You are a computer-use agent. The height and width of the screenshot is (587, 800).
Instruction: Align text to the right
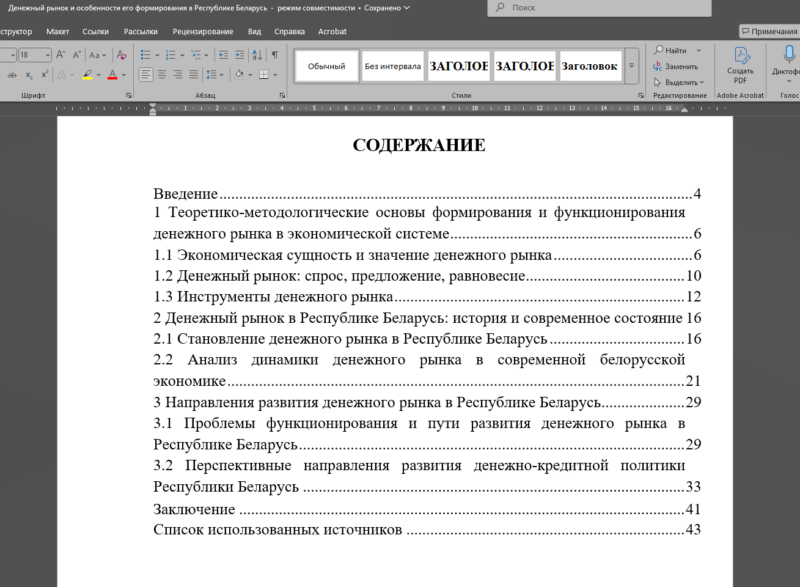point(178,75)
